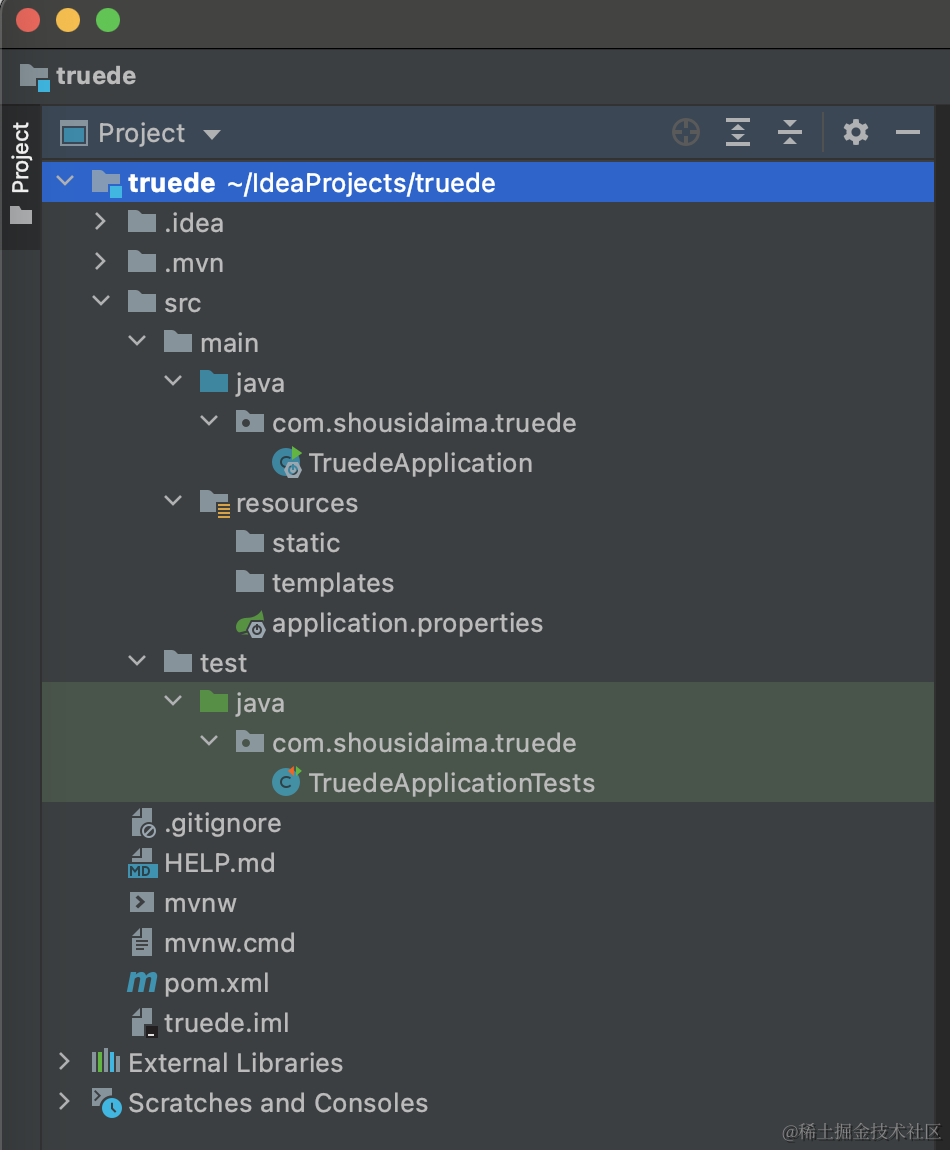Screen dimensions: 950x1150
Task: Select the mvnw.cmd file
Action: pyautogui.click(x=230, y=943)
